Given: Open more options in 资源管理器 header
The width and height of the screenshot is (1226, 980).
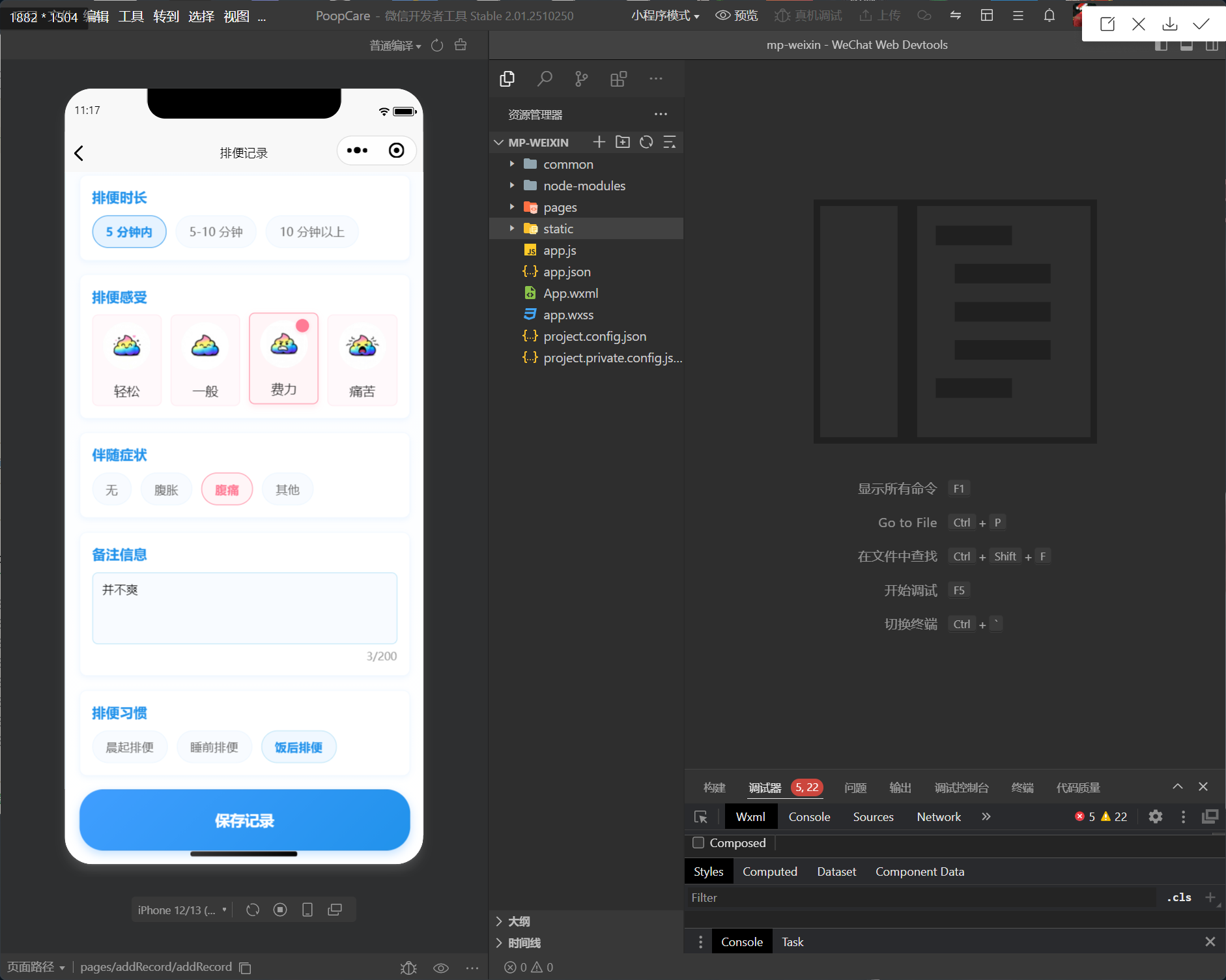Looking at the screenshot, I should (661, 114).
